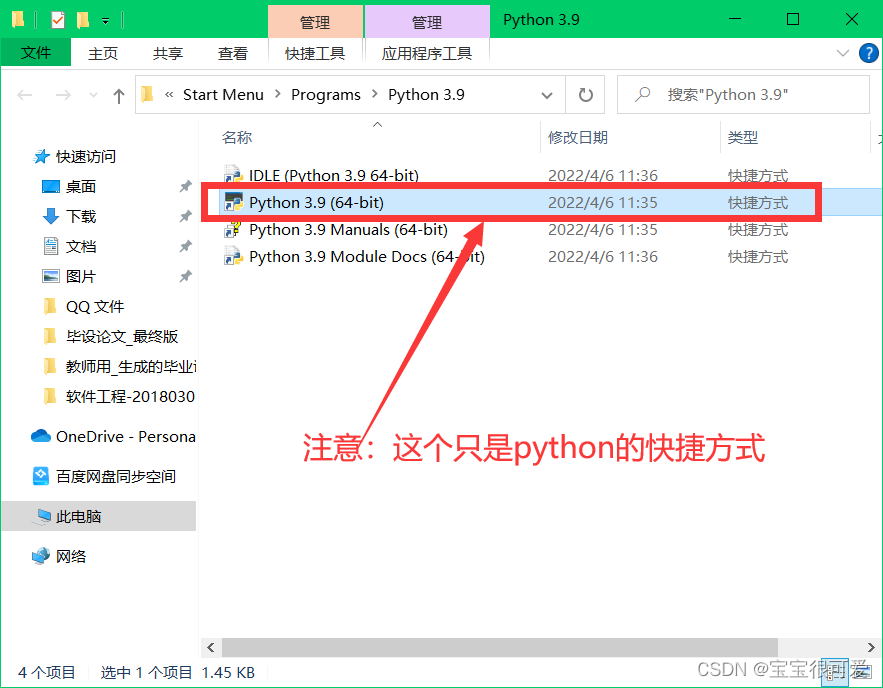Click the horizontal scrollbar right arrow
The image size is (883, 688).
[871, 647]
